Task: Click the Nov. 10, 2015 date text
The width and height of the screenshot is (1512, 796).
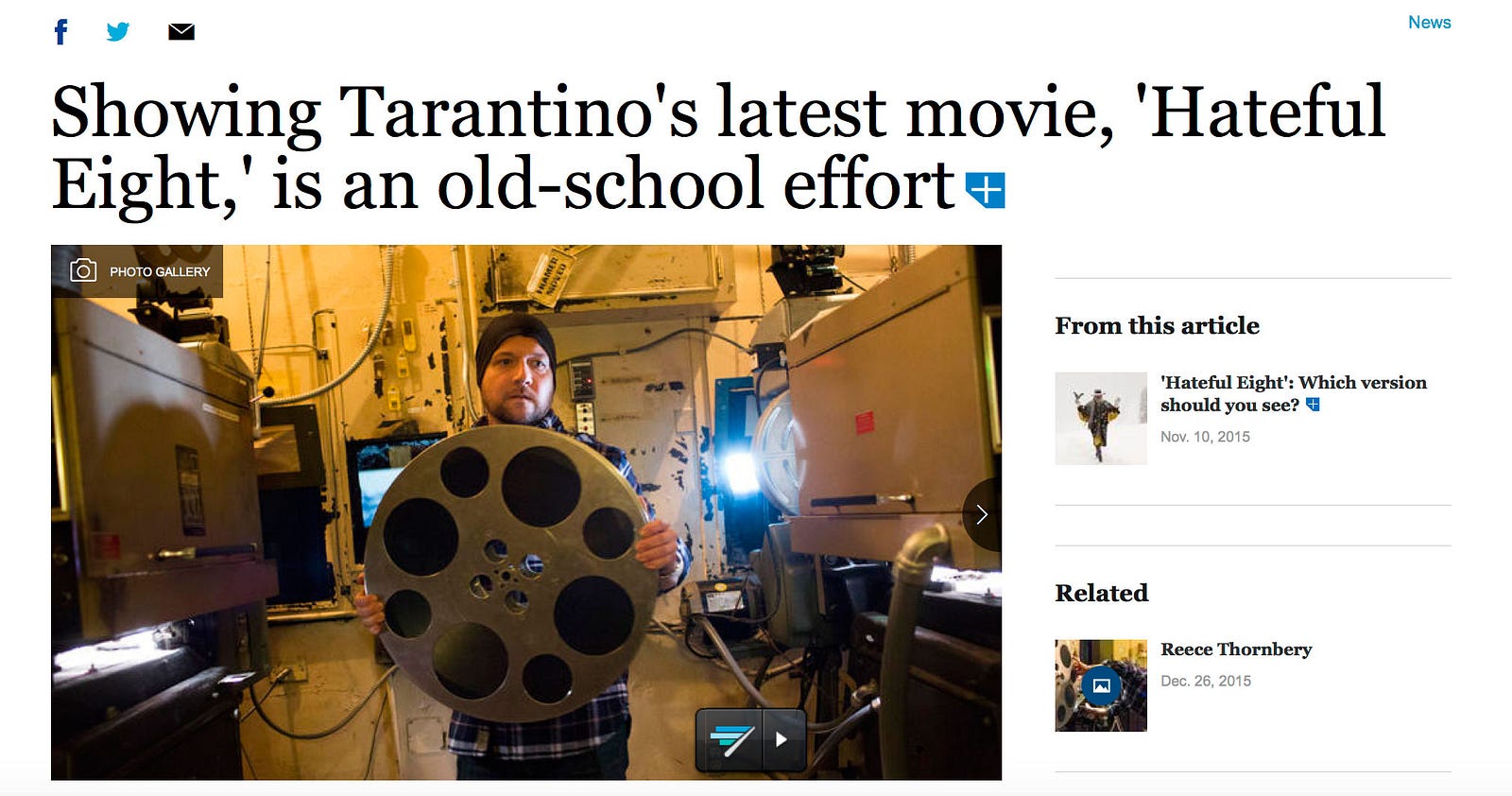Action: pos(1205,437)
